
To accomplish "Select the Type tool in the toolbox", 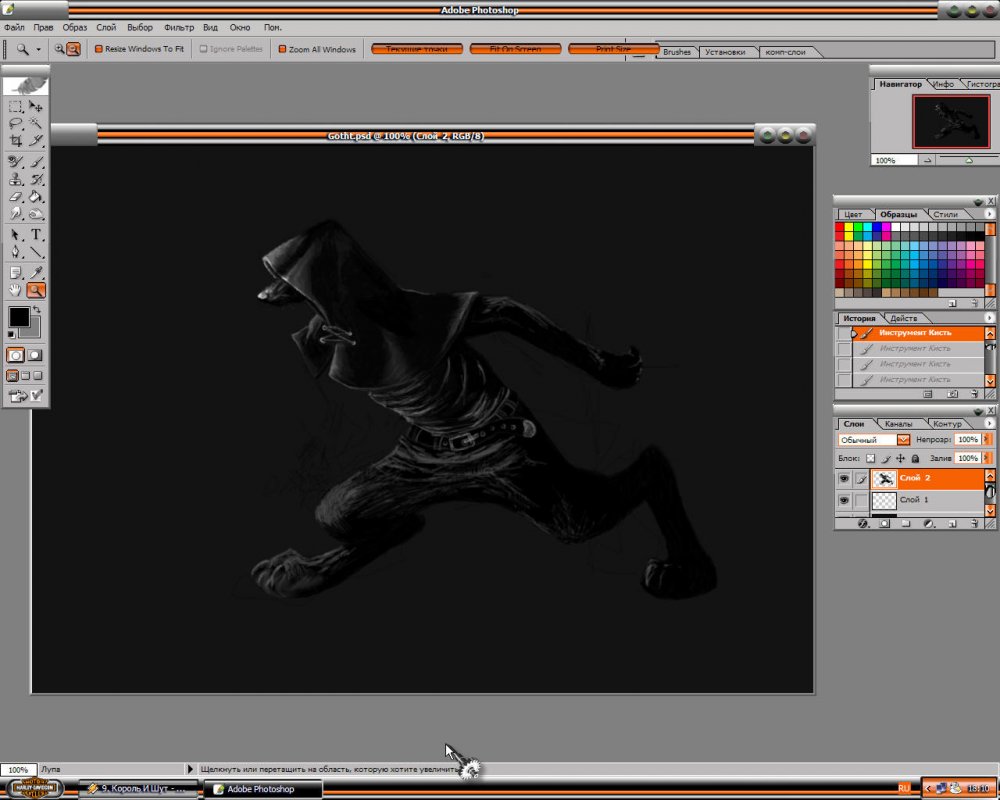I will (36, 234).
